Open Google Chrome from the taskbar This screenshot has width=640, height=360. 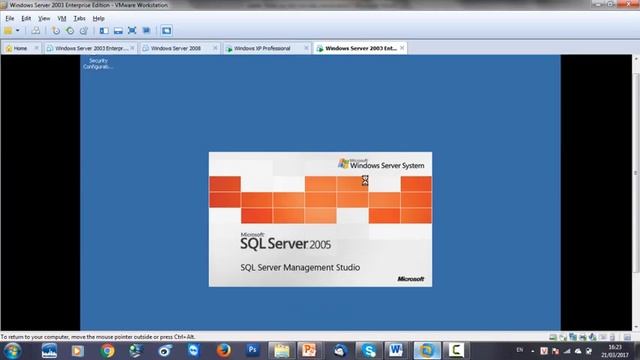click(x=107, y=351)
